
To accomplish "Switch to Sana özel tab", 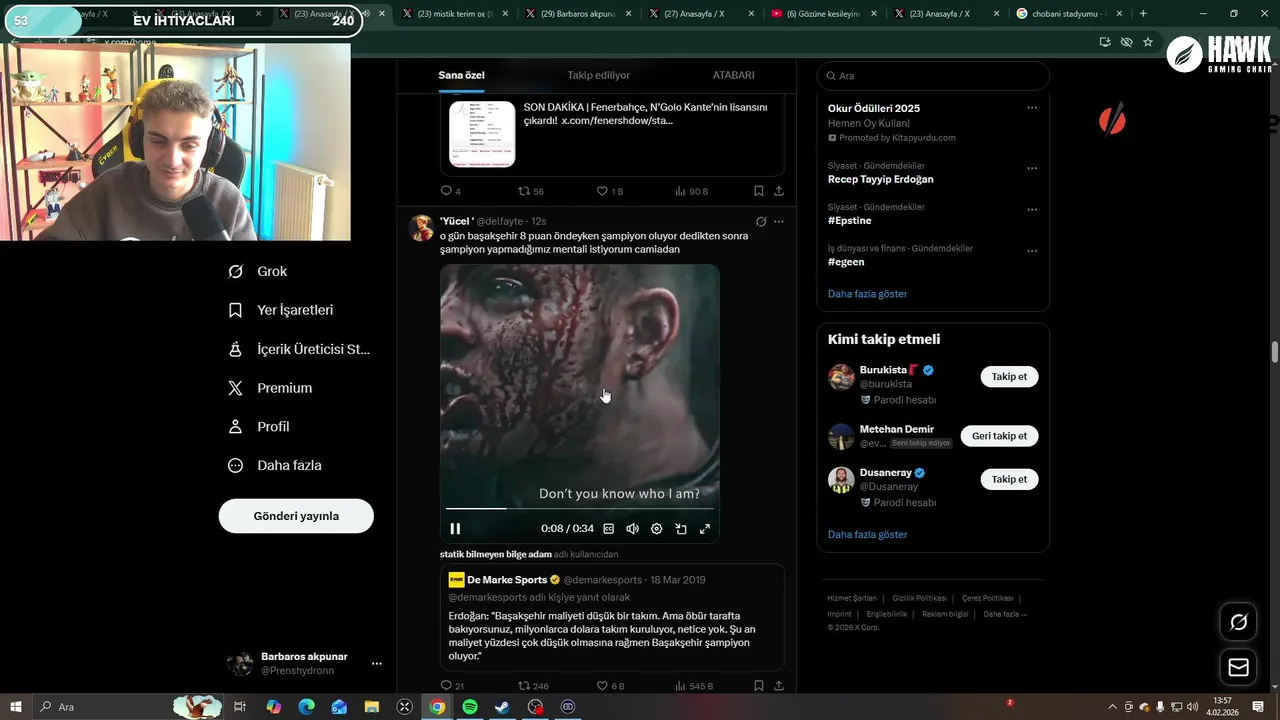I will click(461, 75).
